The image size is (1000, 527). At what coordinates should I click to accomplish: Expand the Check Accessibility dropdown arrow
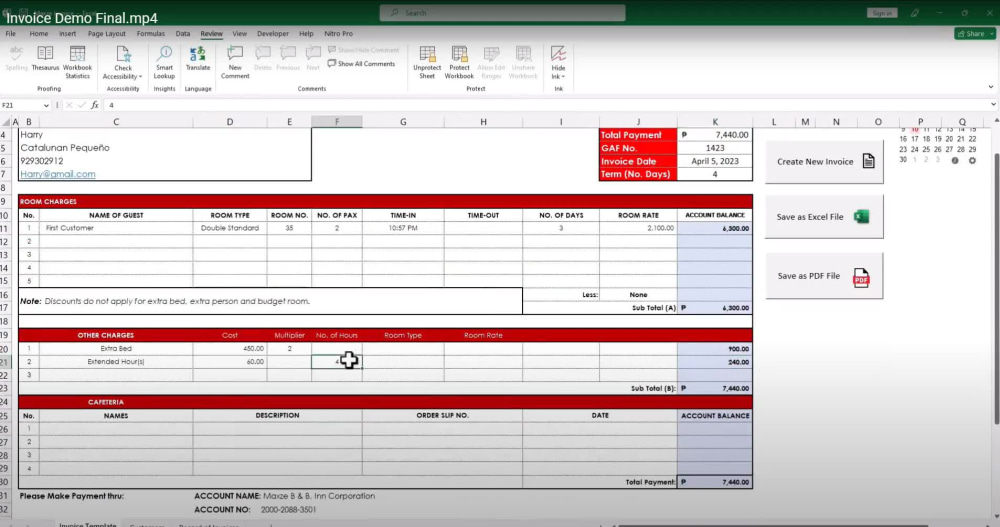(140, 77)
